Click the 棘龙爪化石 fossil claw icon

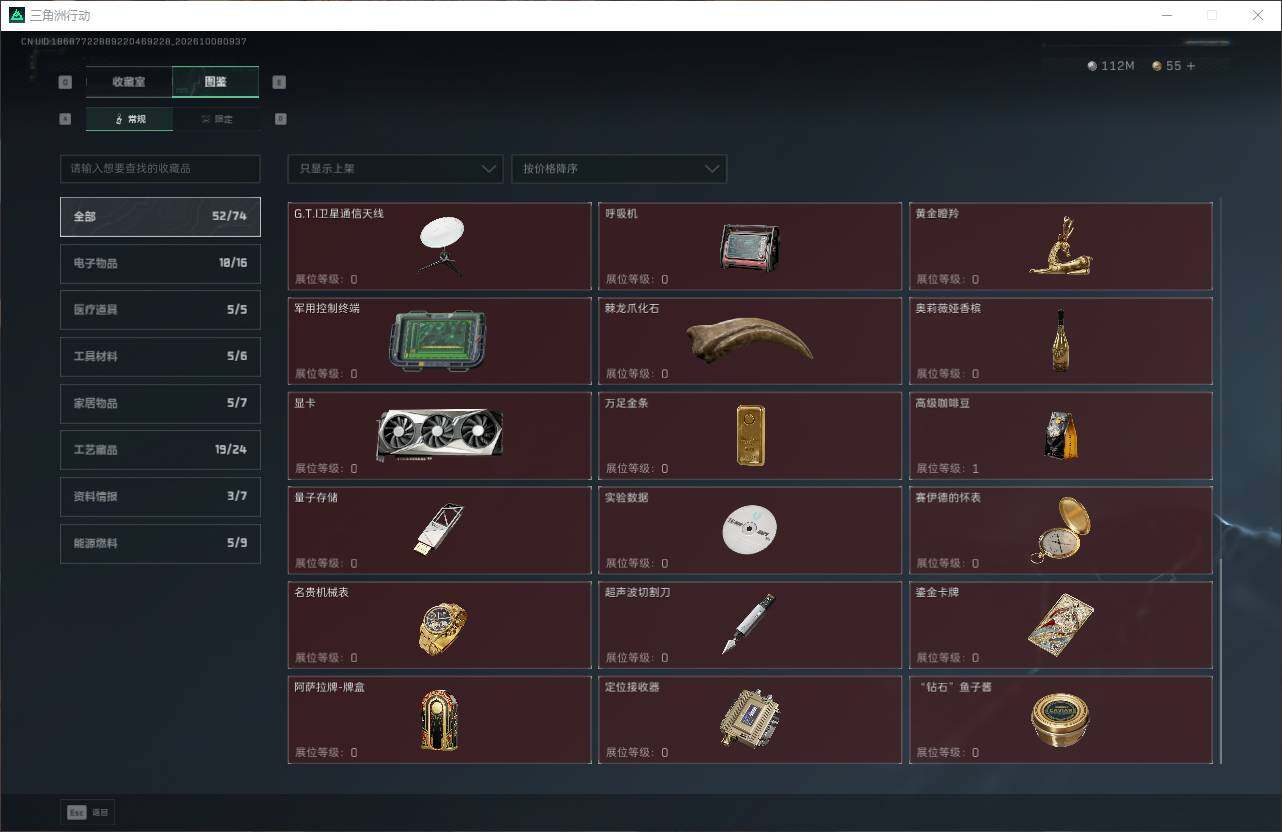(x=750, y=340)
